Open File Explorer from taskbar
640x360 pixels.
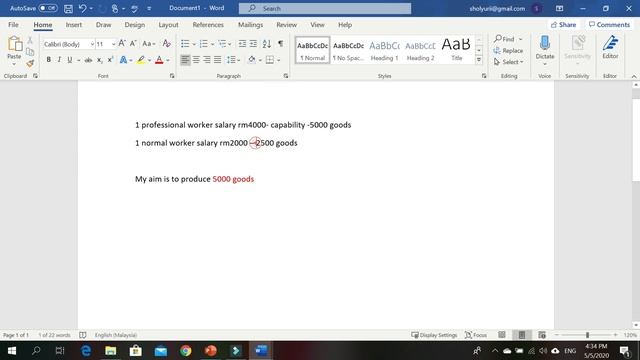coord(111,351)
